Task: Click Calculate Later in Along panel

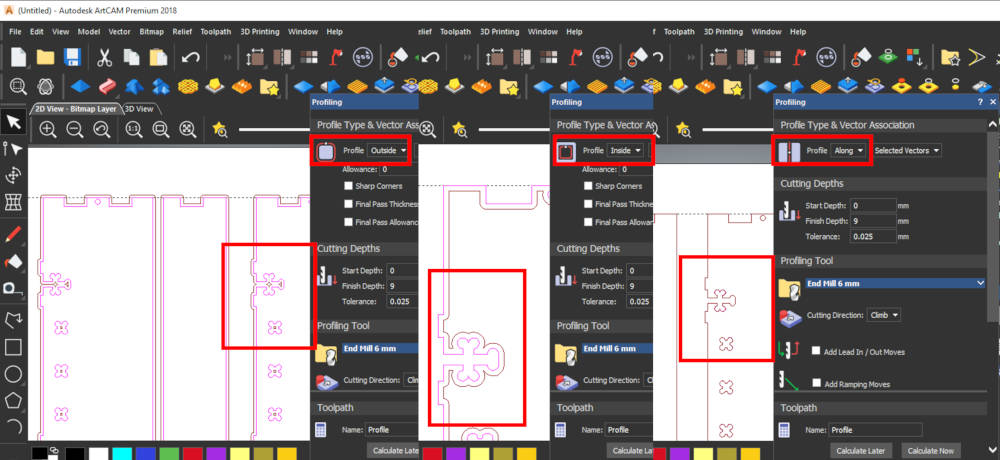Action: pyautogui.click(x=861, y=451)
